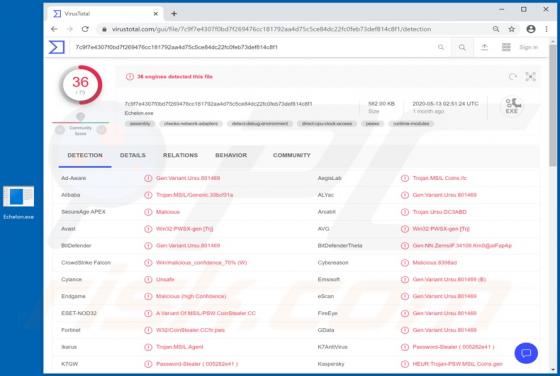The height and width of the screenshot is (376, 560).
Task: Click the Fortinet alert icon
Action: point(148,330)
